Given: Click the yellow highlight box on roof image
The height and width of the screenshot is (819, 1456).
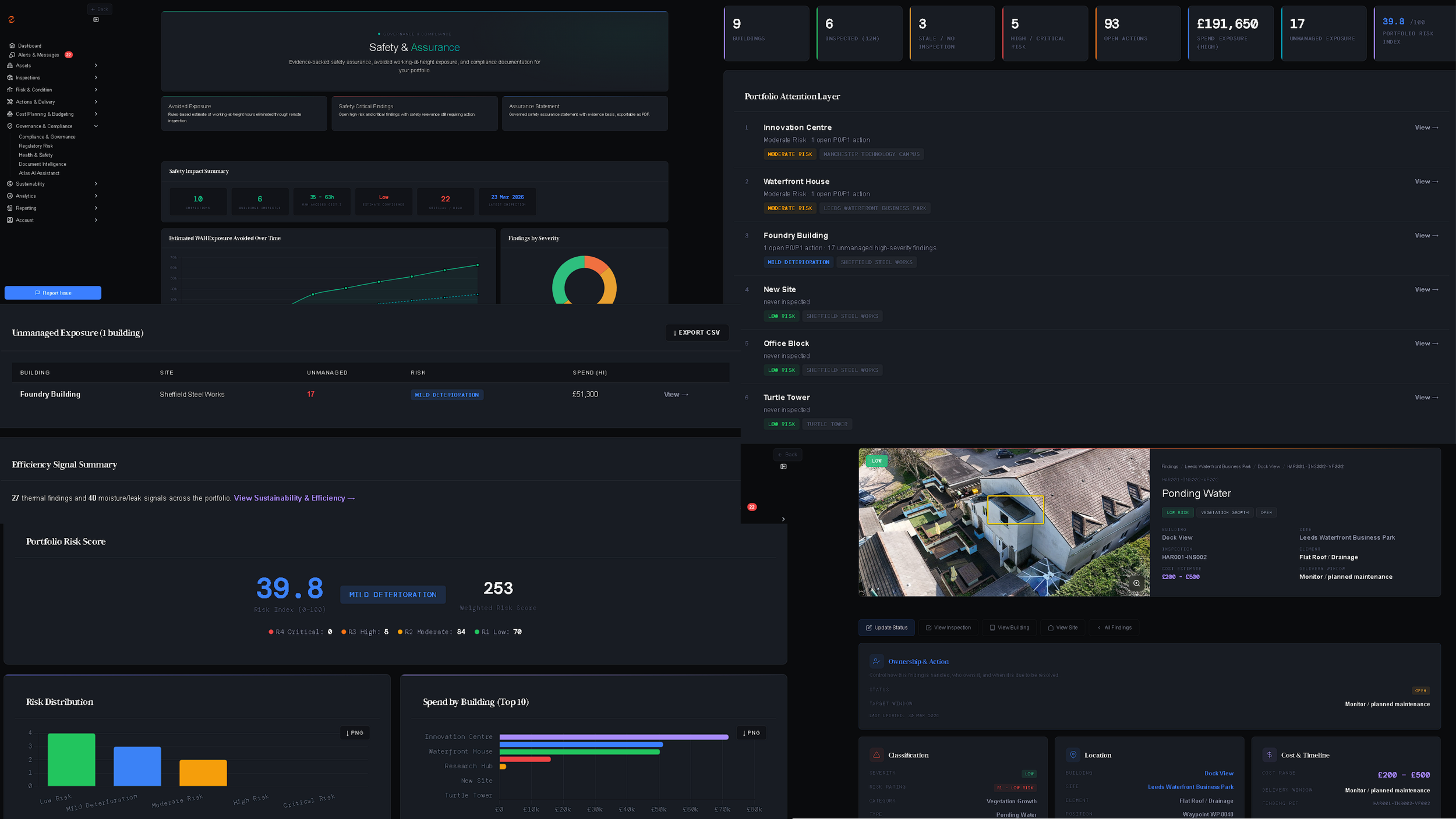Looking at the screenshot, I should point(1015,510).
